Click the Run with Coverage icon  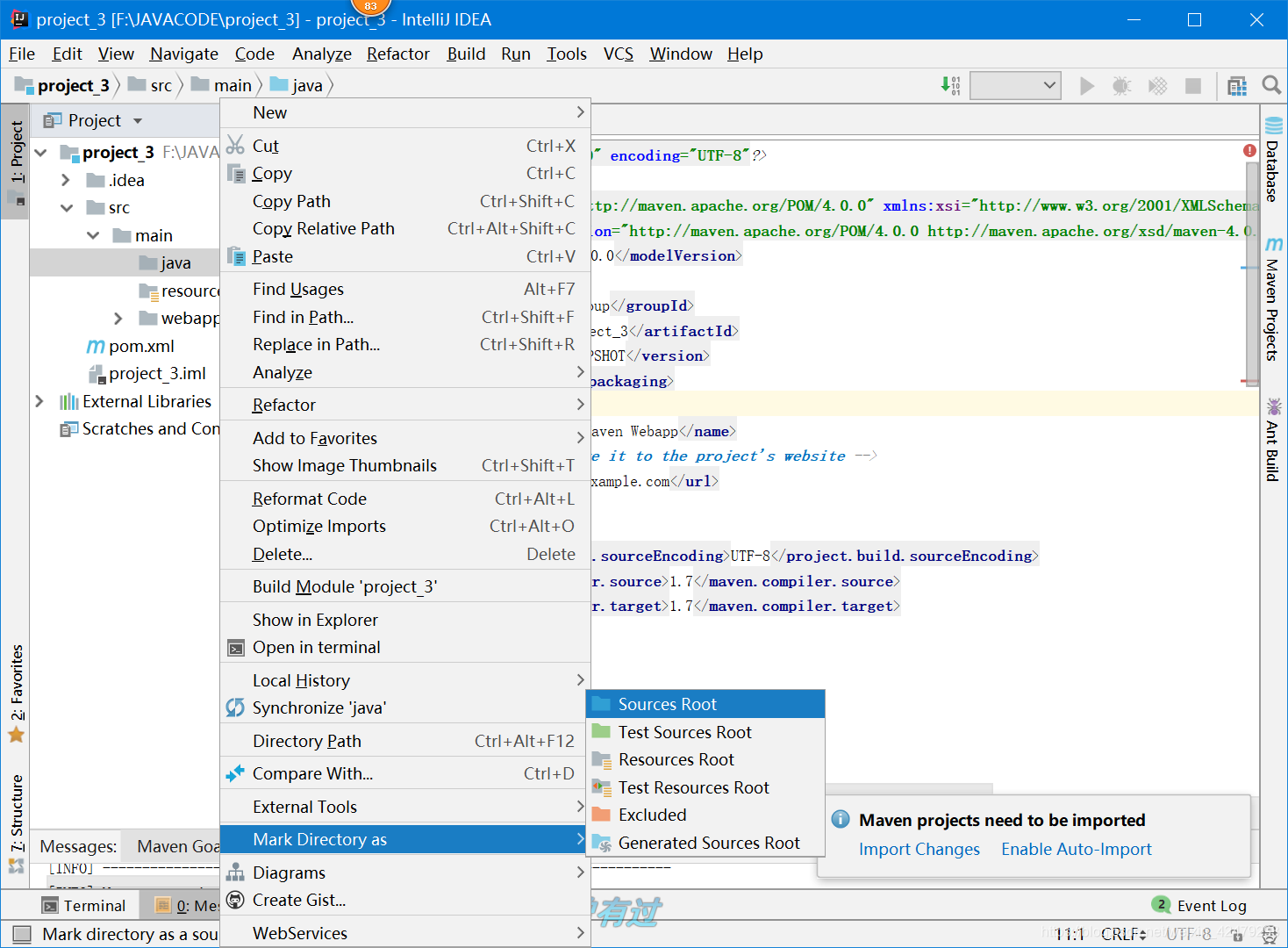click(x=1158, y=86)
